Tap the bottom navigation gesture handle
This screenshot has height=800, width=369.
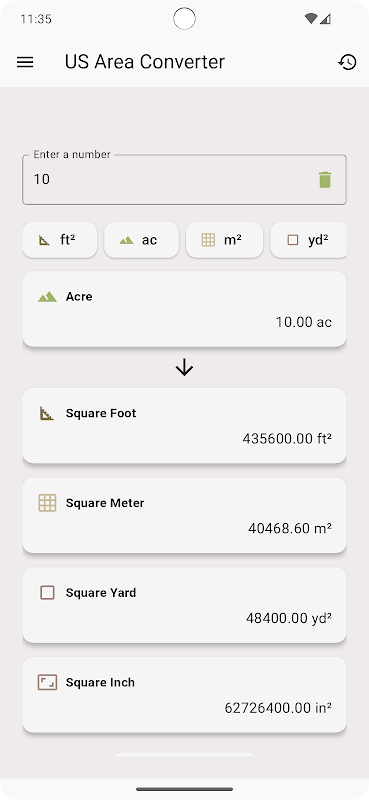(184, 789)
